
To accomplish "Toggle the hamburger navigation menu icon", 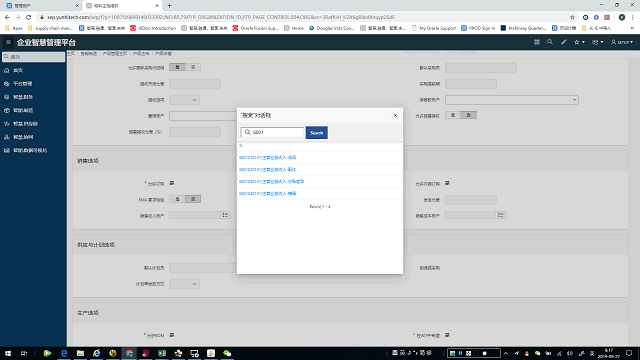I will click(x=8, y=42).
